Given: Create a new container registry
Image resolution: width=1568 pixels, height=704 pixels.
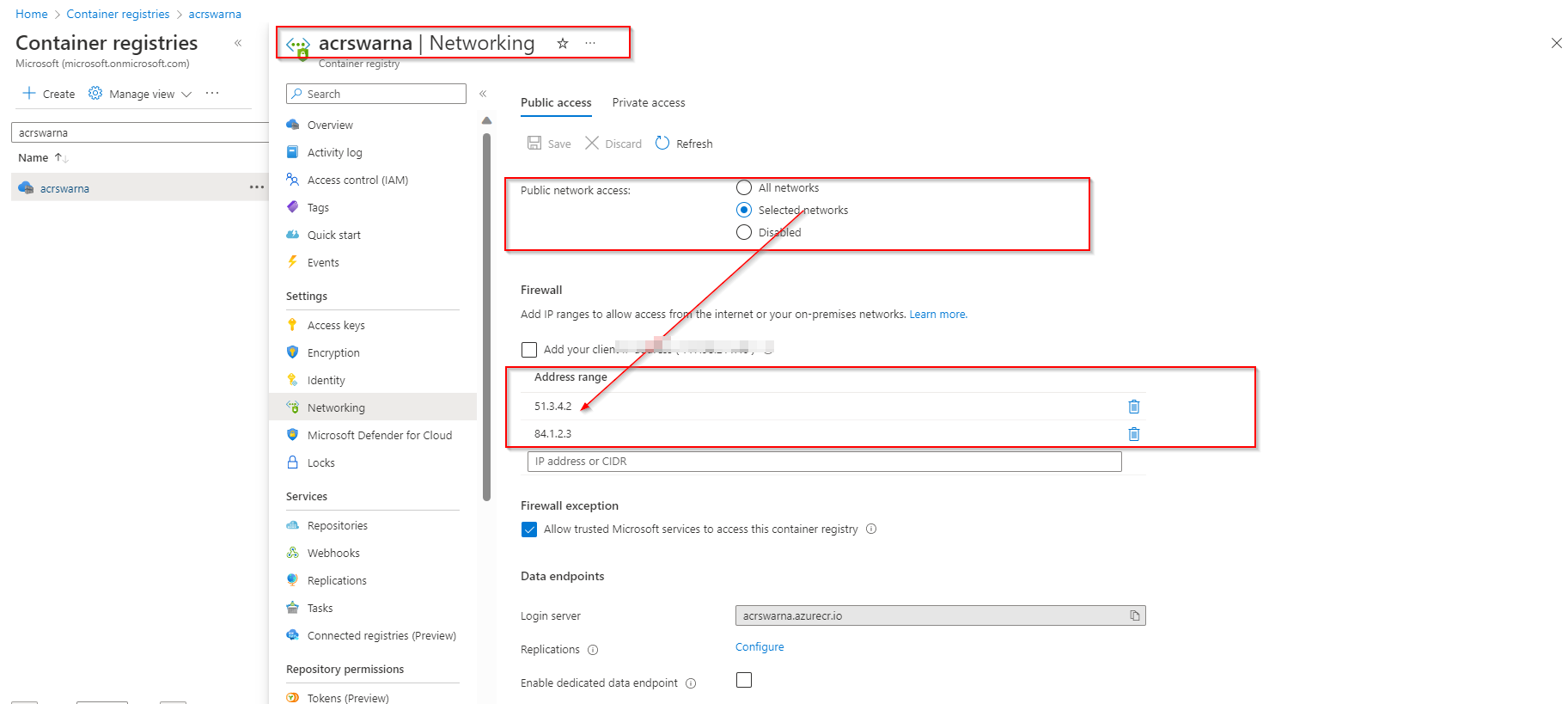Looking at the screenshot, I should click(x=49, y=94).
